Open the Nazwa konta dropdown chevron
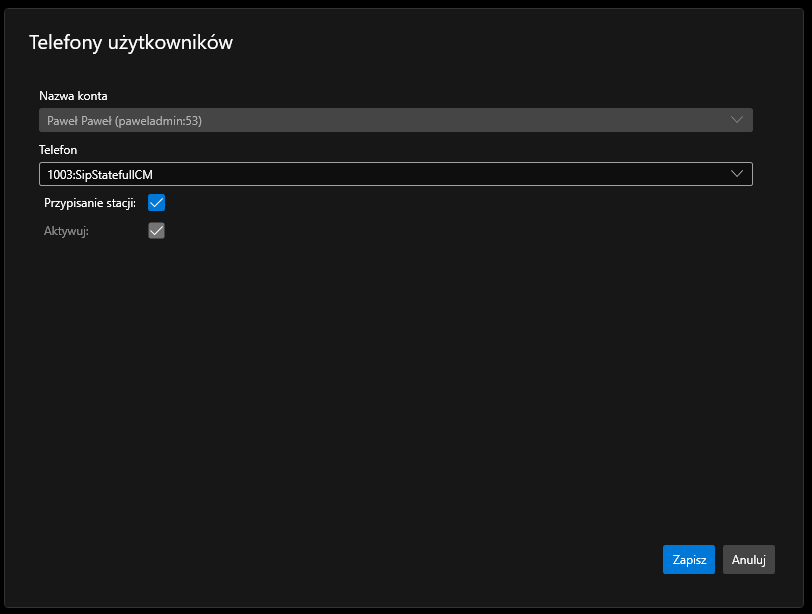Image resolution: width=812 pixels, height=614 pixels. (737, 120)
